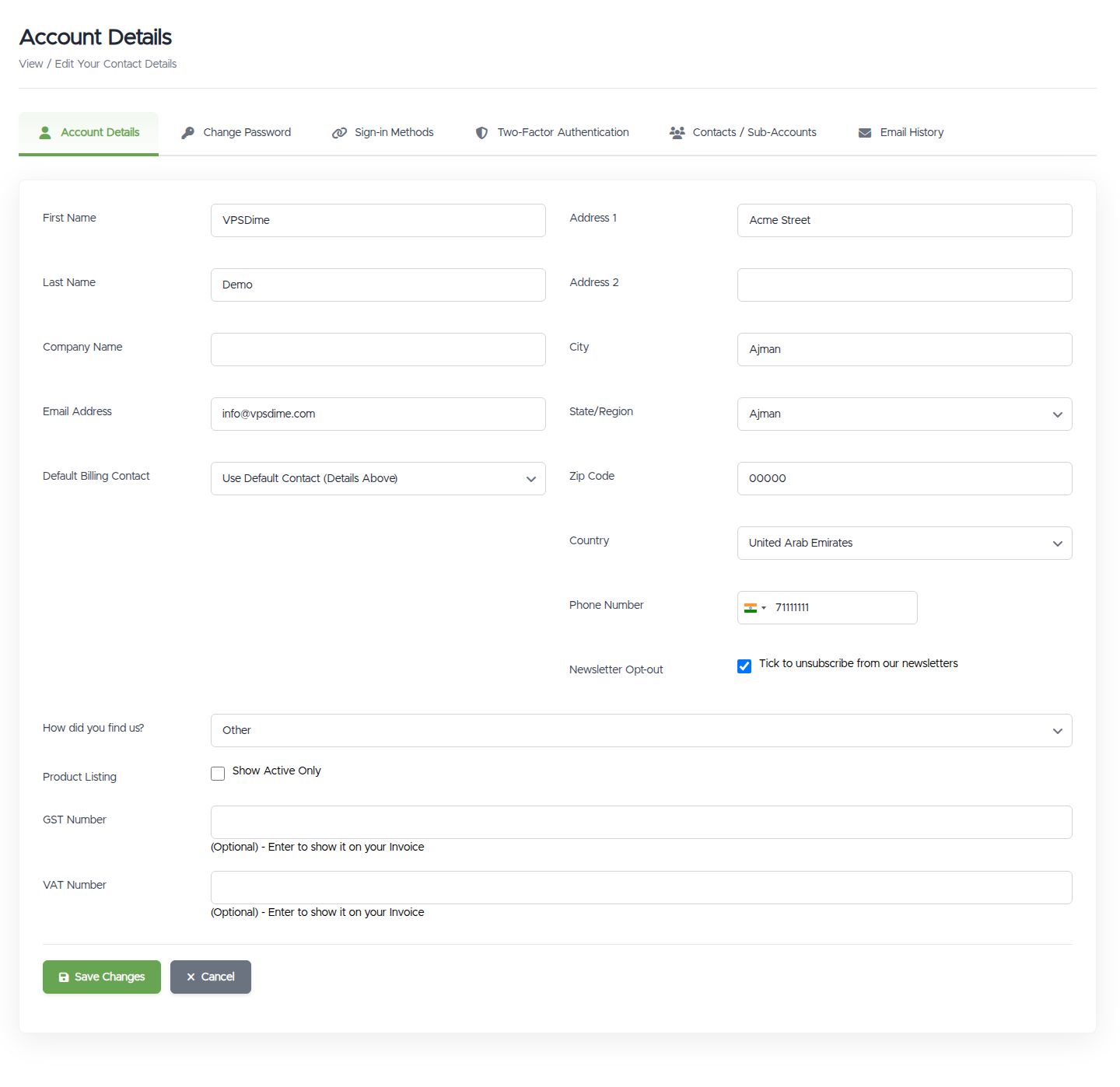Click the 'Product Listing' label
This screenshot has height=1087, width=1120.
(x=79, y=778)
